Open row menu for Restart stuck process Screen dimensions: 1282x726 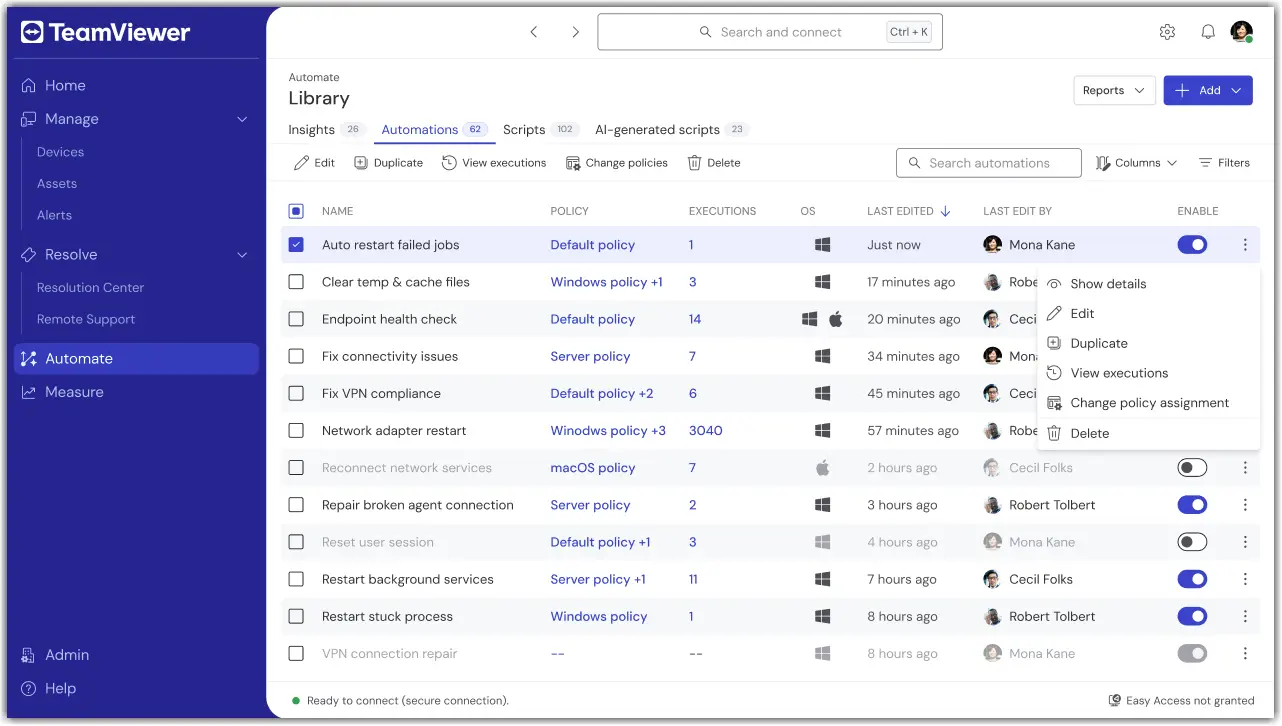pyautogui.click(x=1245, y=617)
